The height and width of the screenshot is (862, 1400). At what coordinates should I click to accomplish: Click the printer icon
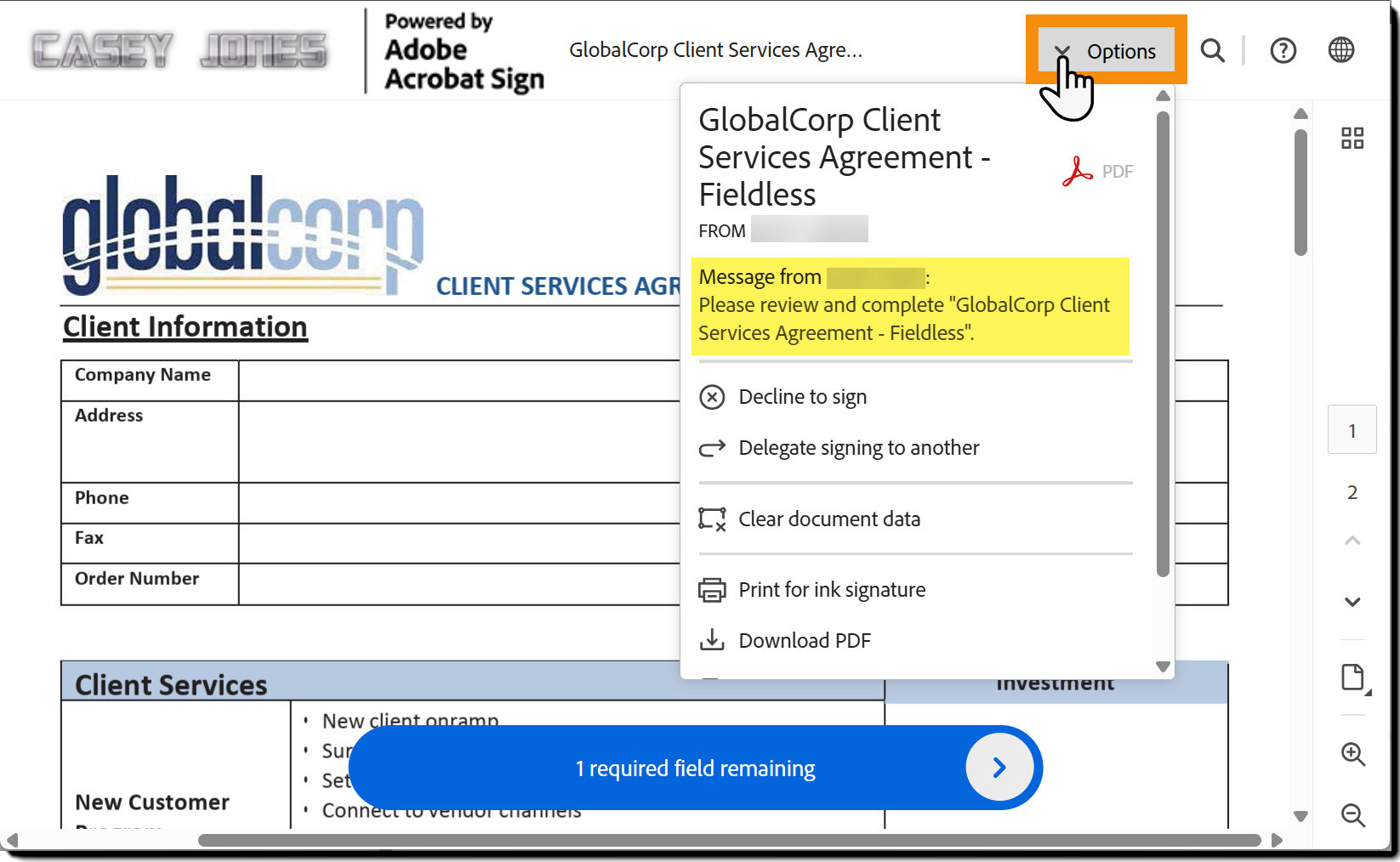[712, 590]
